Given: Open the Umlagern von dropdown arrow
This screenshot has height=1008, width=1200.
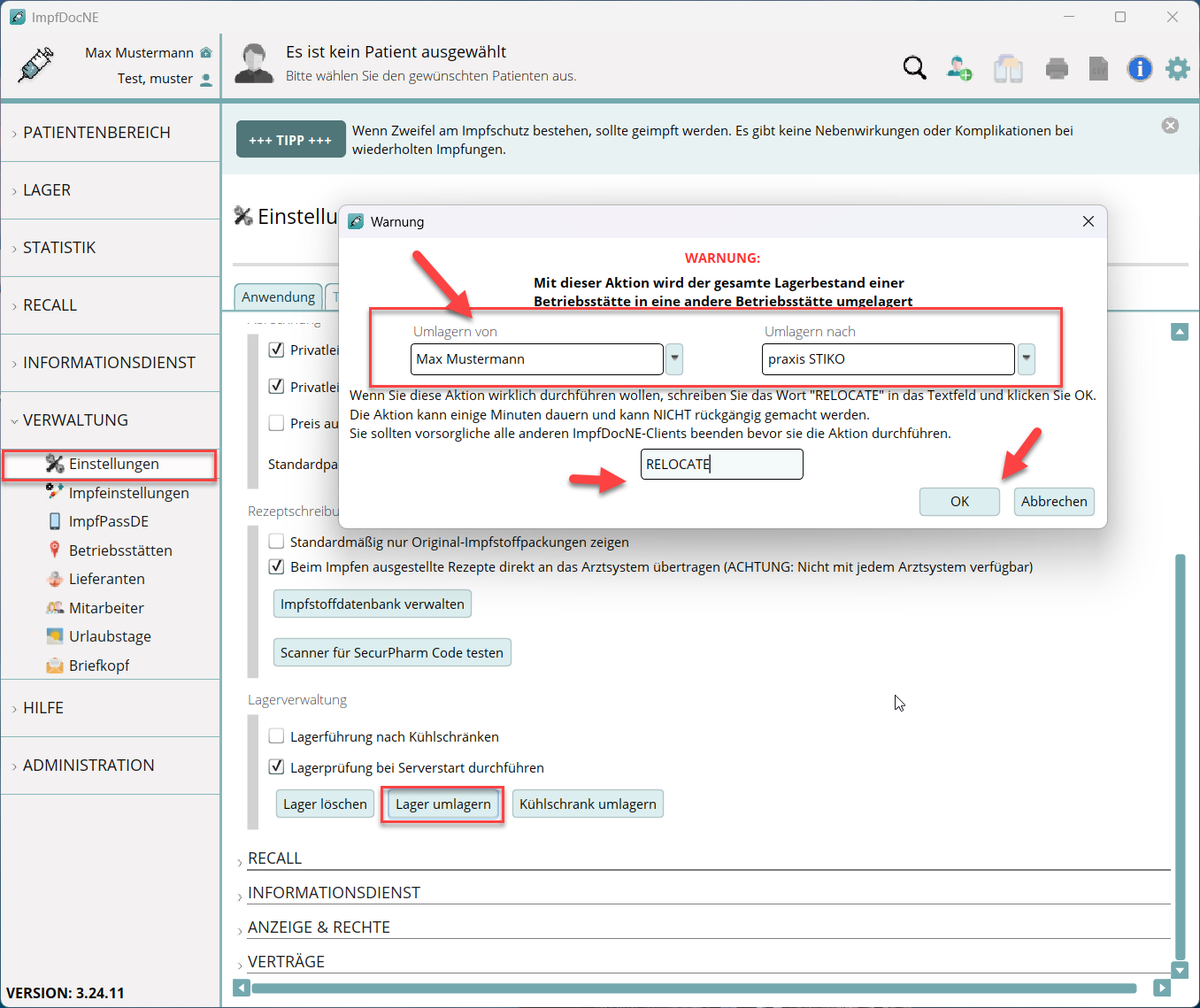Looking at the screenshot, I should [674, 359].
